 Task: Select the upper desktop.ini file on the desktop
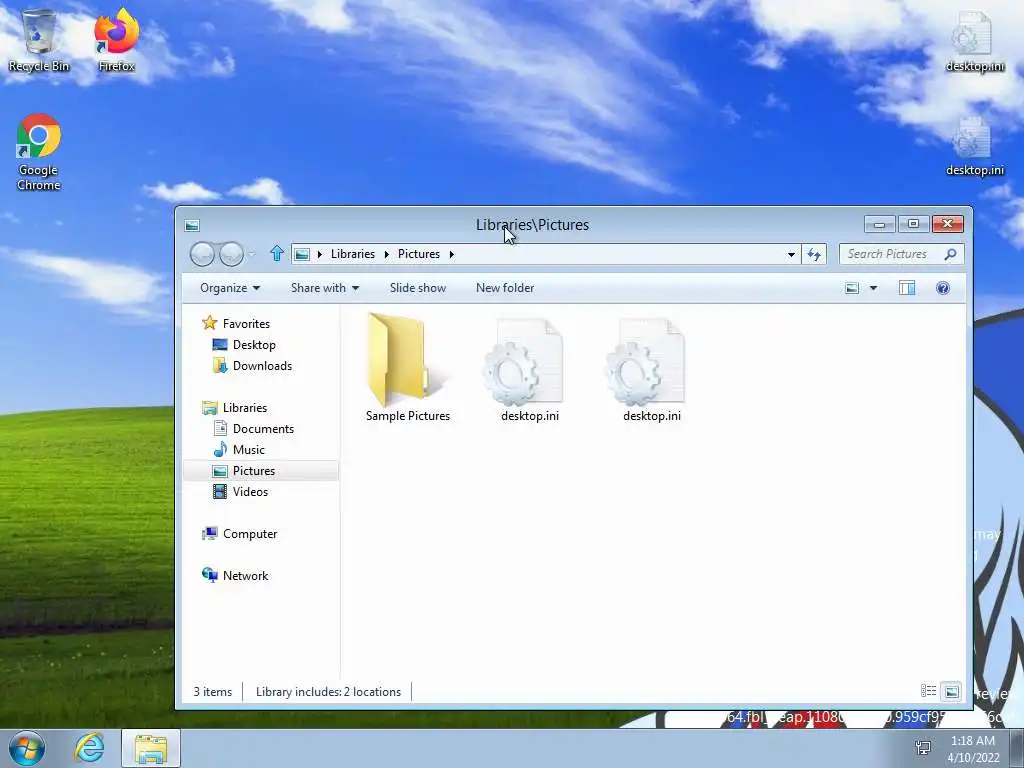click(974, 40)
